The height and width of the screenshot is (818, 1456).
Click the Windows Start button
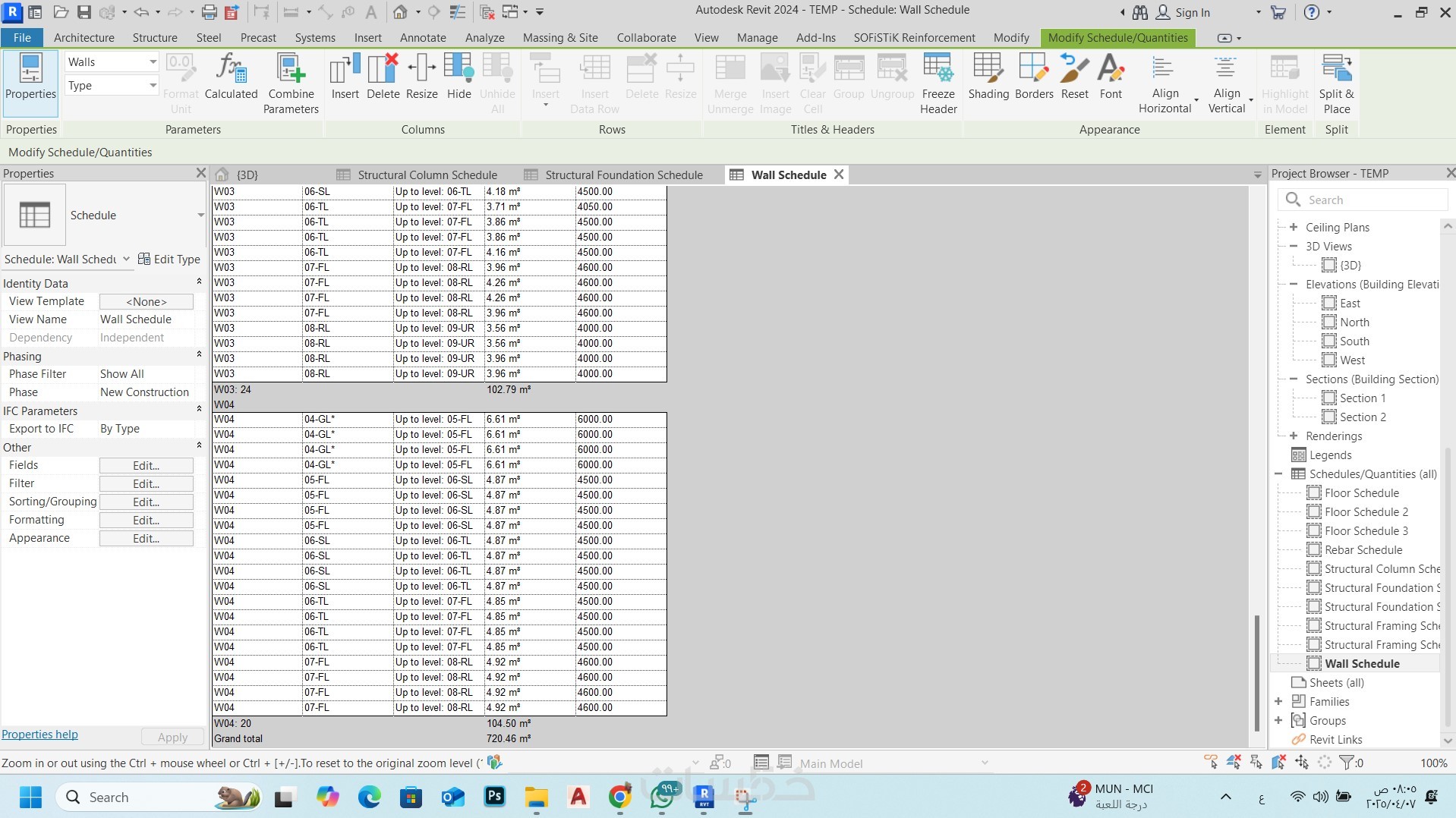pyautogui.click(x=30, y=797)
